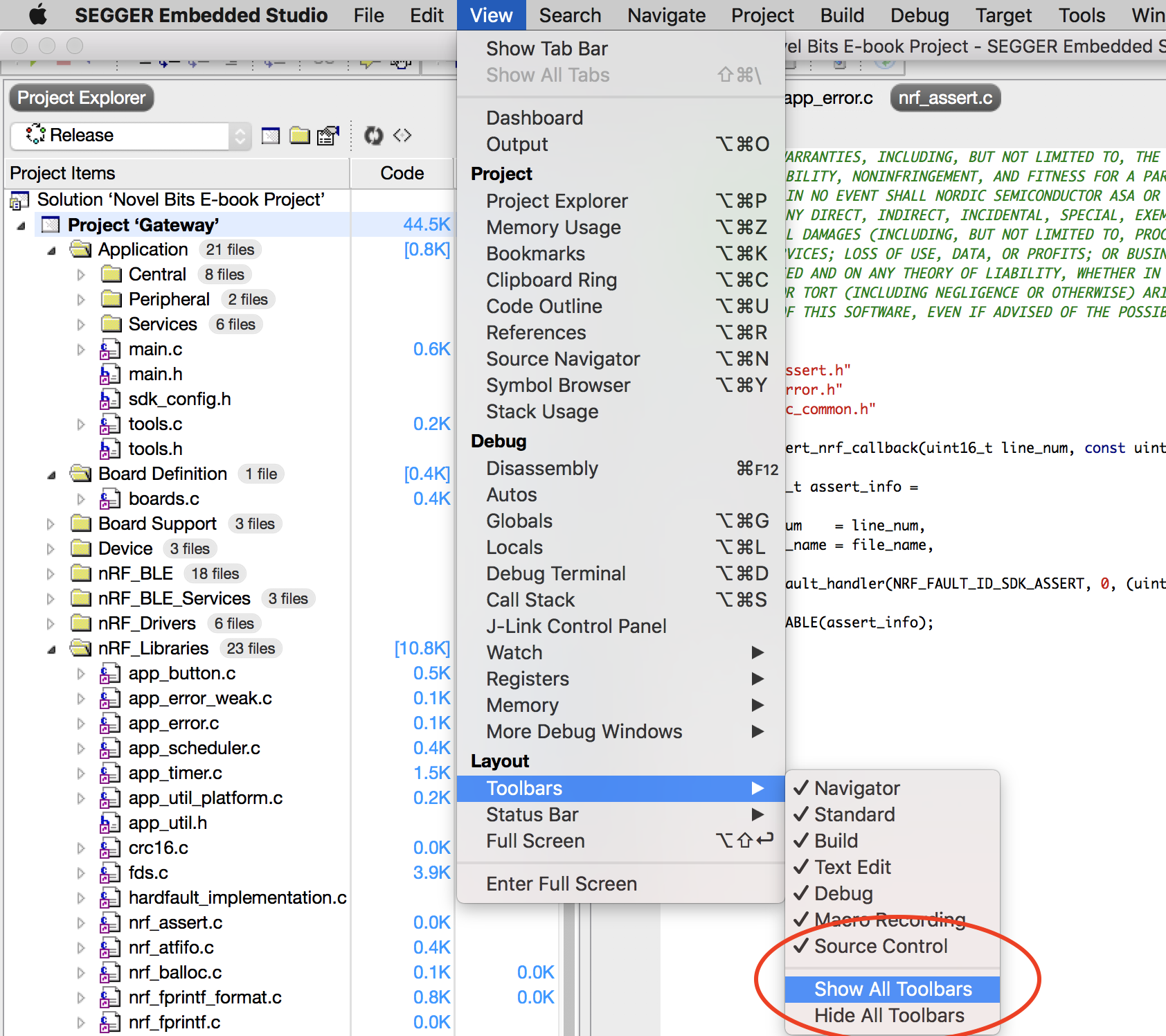This screenshot has height=1036, width=1166.
Task: Click the nRF_Drivers folder icon
Action: click(x=81, y=623)
